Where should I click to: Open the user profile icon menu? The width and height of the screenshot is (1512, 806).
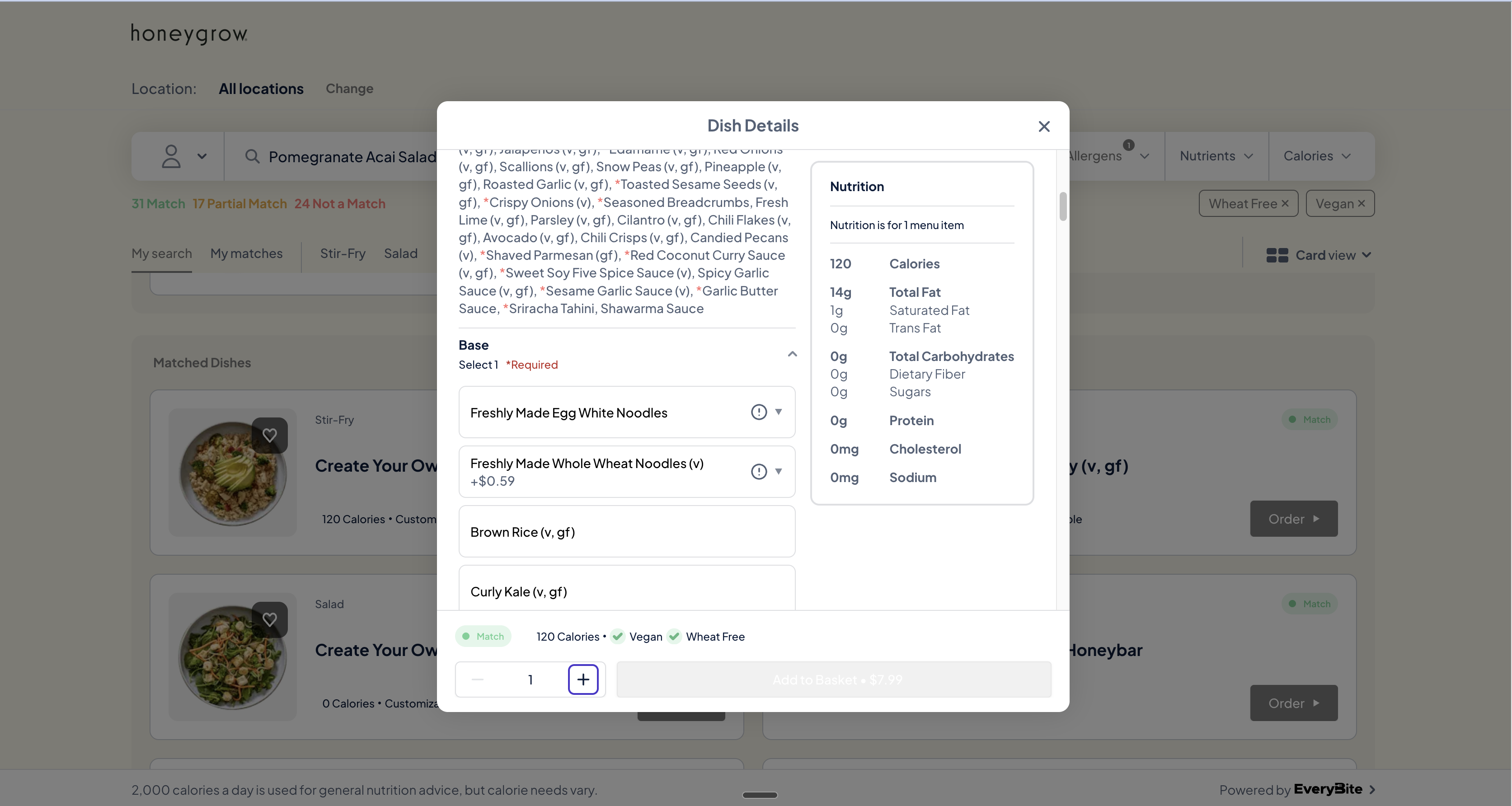[x=171, y=156]
